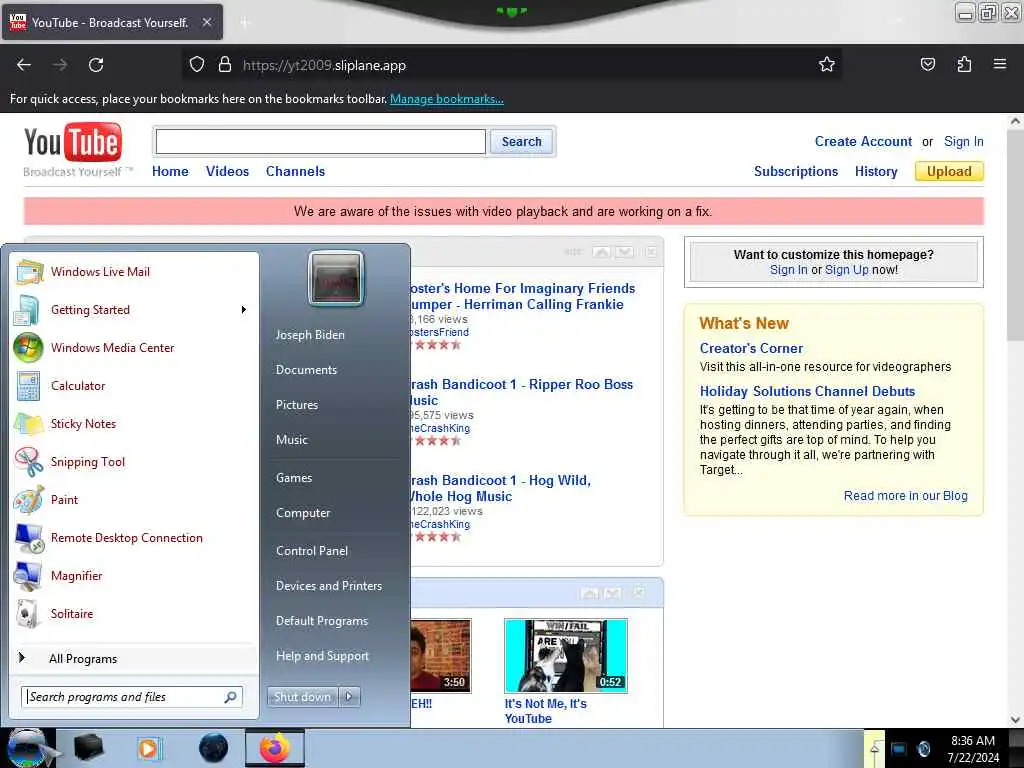Expand the Getting Started submenu arrow

[244, 310]
